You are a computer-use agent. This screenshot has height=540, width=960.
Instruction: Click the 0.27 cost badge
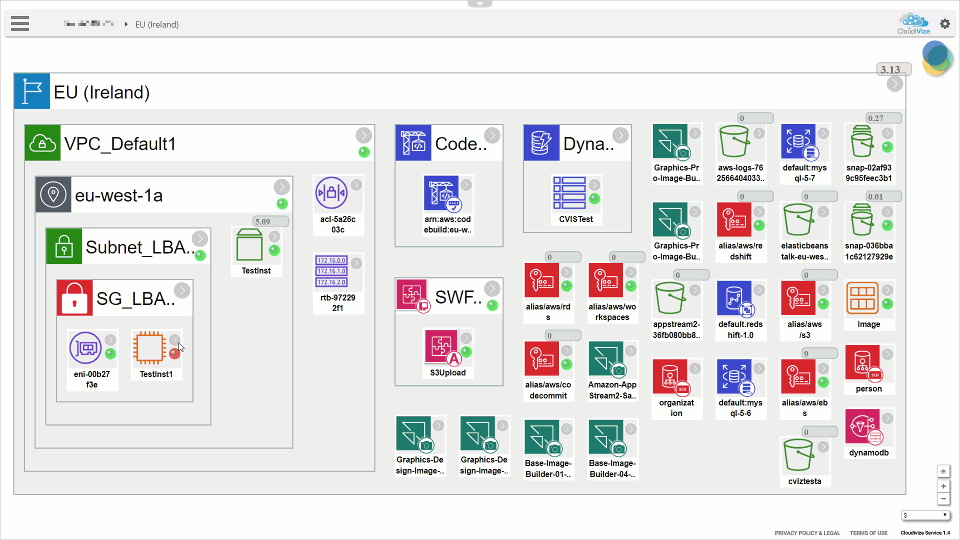tap(883, 118)
